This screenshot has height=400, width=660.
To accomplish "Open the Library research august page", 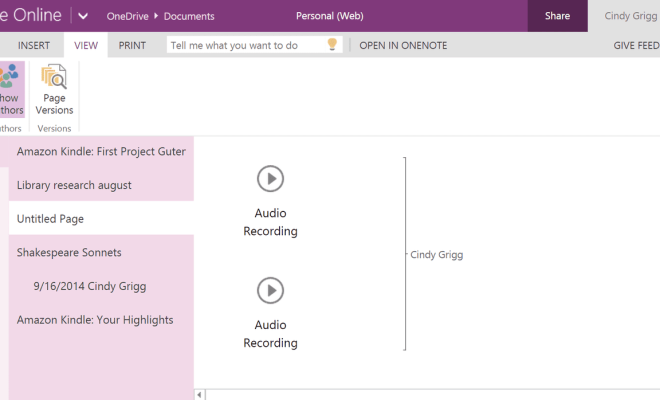I will tap(101, 185).
